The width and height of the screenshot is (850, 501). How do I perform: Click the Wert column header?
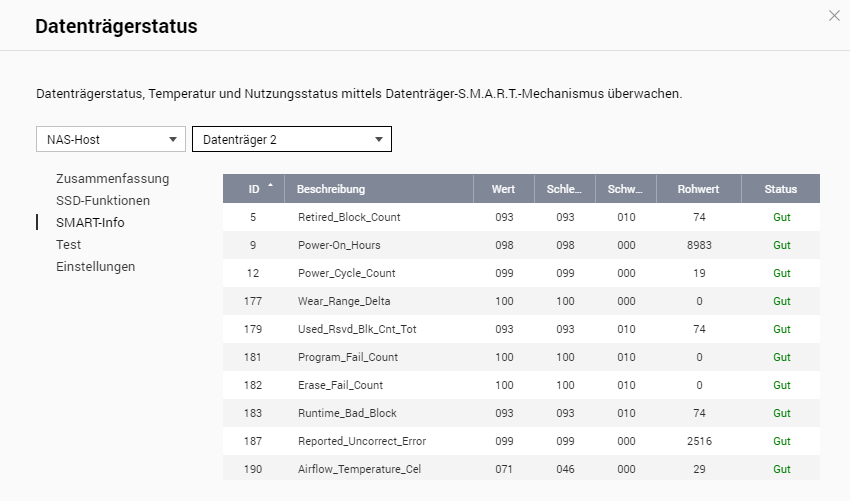[504, 189]
